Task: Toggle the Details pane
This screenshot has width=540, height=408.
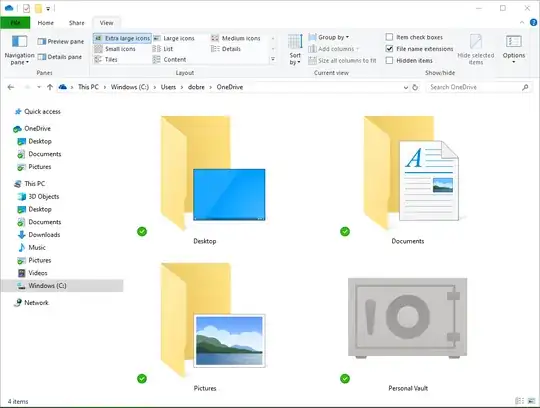Action: click(60, 57)
